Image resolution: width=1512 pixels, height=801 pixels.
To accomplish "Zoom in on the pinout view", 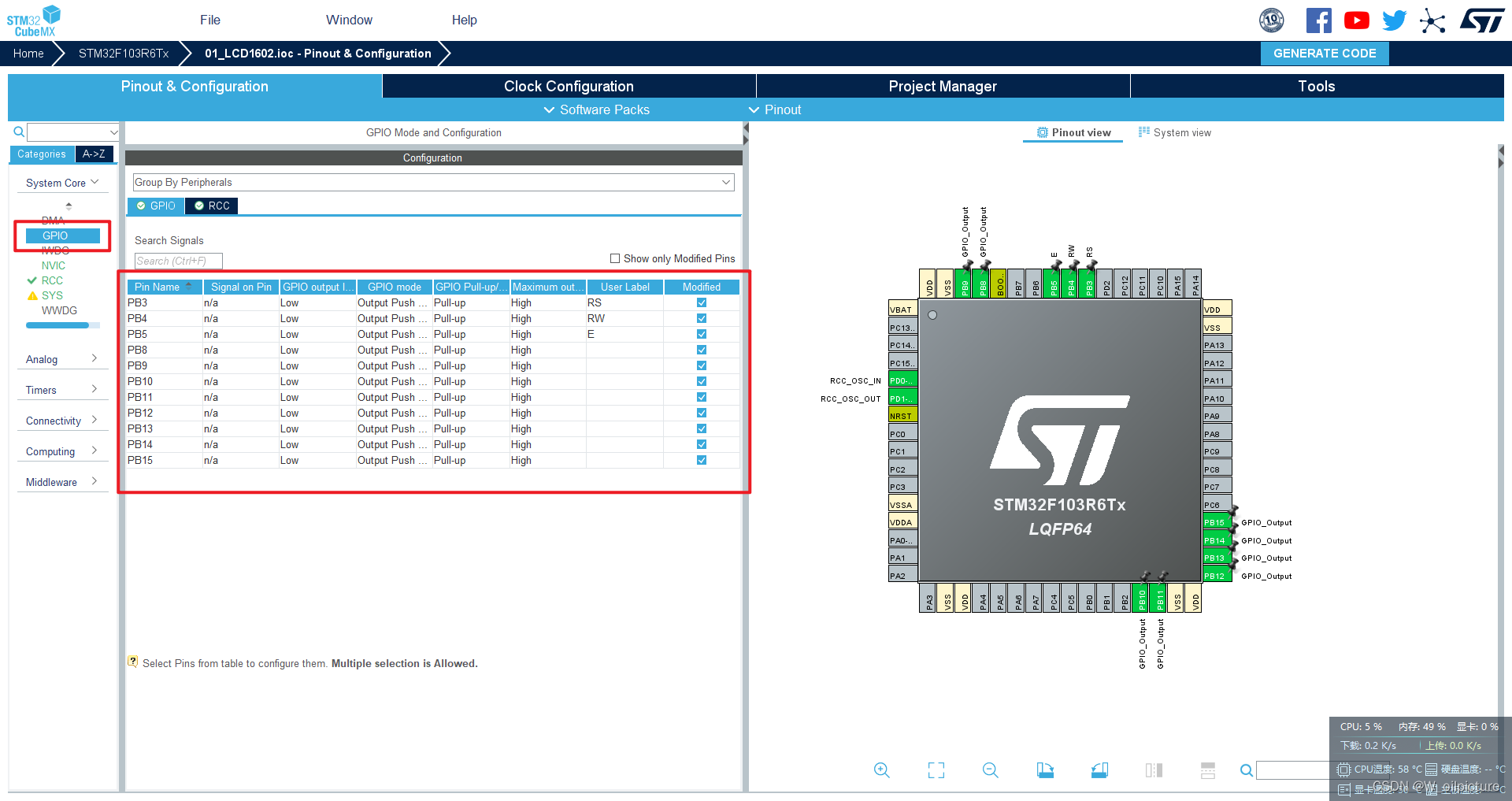I will click(882, 770).
